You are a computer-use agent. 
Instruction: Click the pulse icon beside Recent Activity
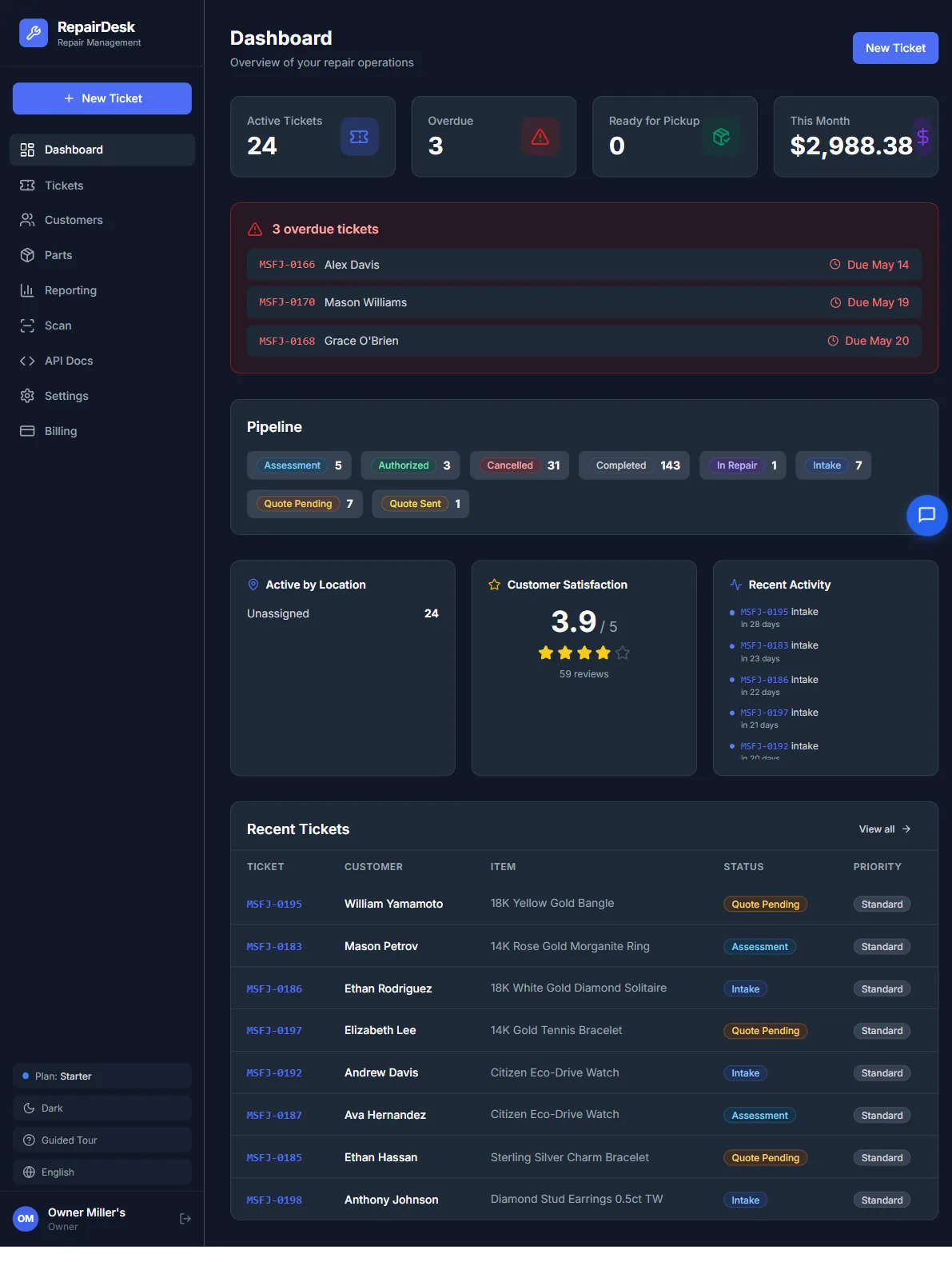pyautogui.click(x=736, y=585)
